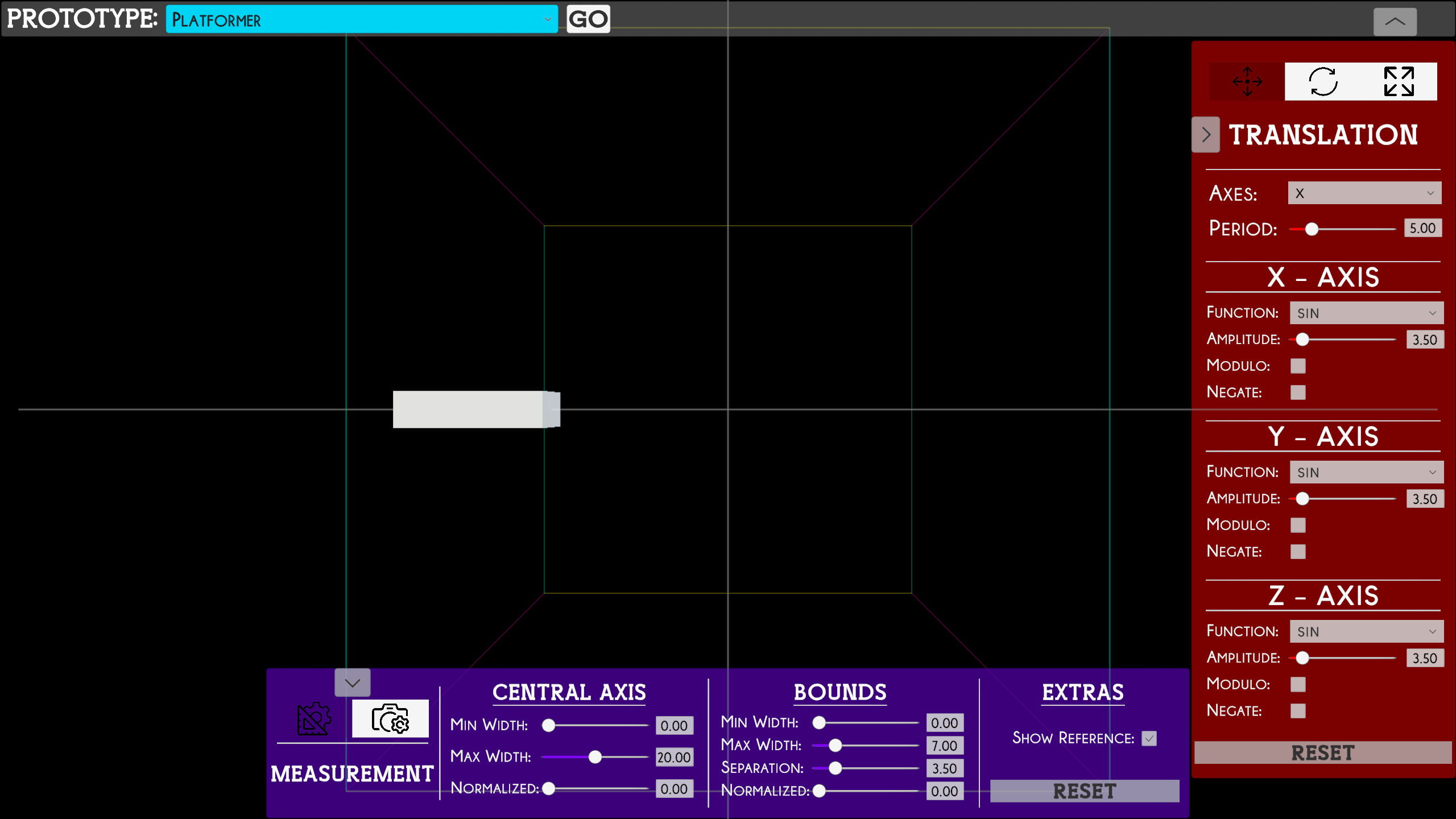Open the Prototype Platformer dropdown

(362, 20)
